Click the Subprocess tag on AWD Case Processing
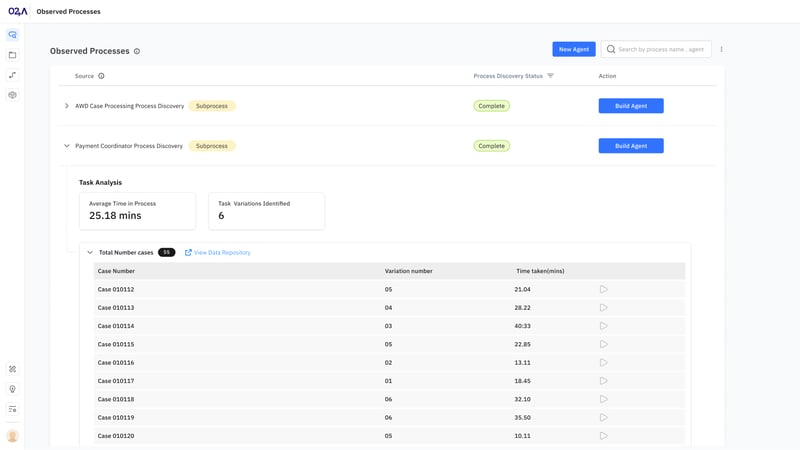Viewport: 800px width, 450px height. (x=212, y=106)
